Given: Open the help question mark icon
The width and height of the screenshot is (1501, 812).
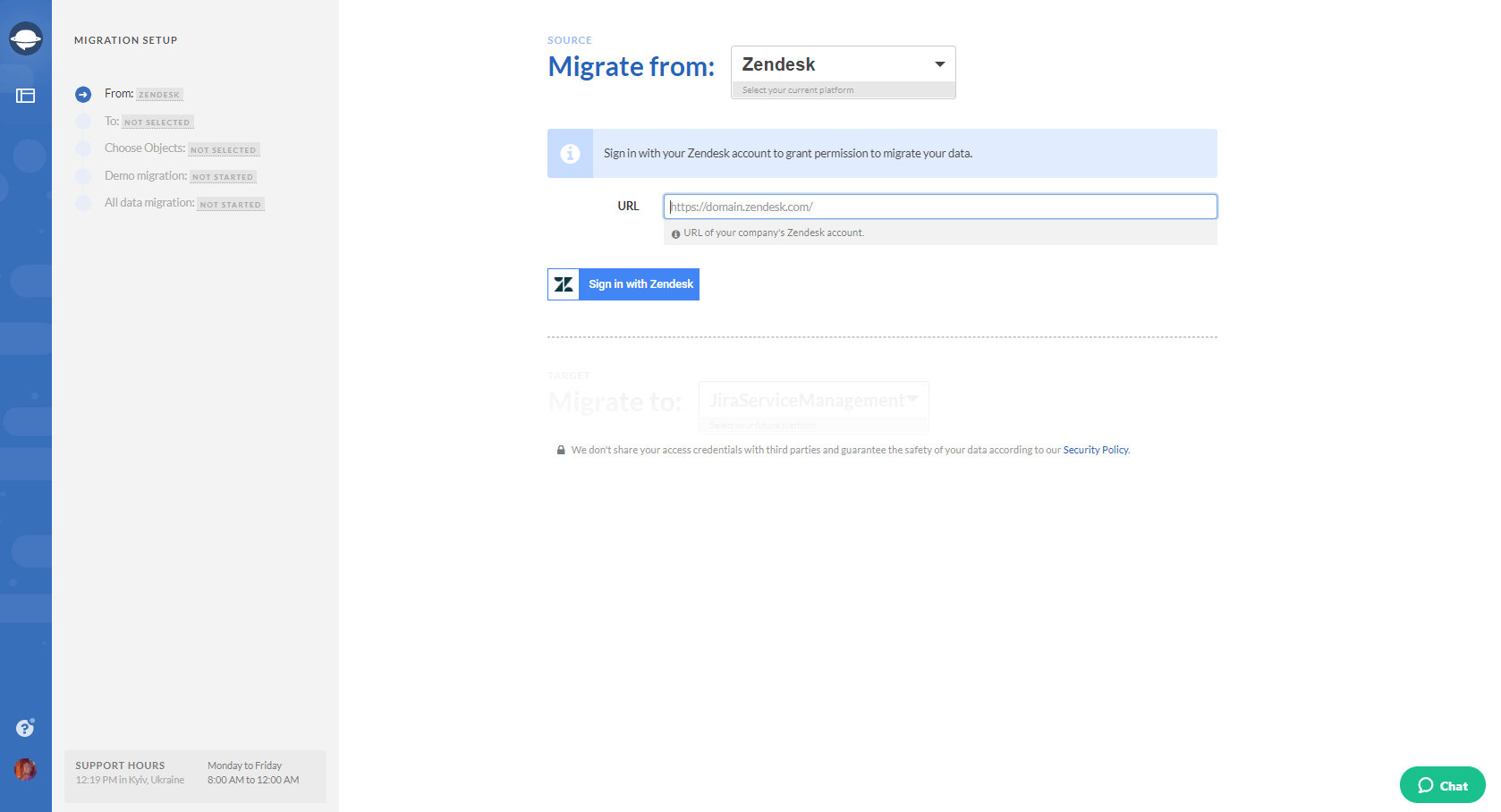Looking at the screenshot, I should pos(25,728).
